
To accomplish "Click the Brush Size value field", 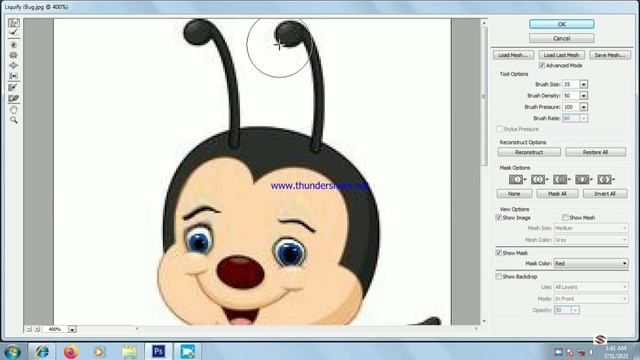I will point(571,84).
